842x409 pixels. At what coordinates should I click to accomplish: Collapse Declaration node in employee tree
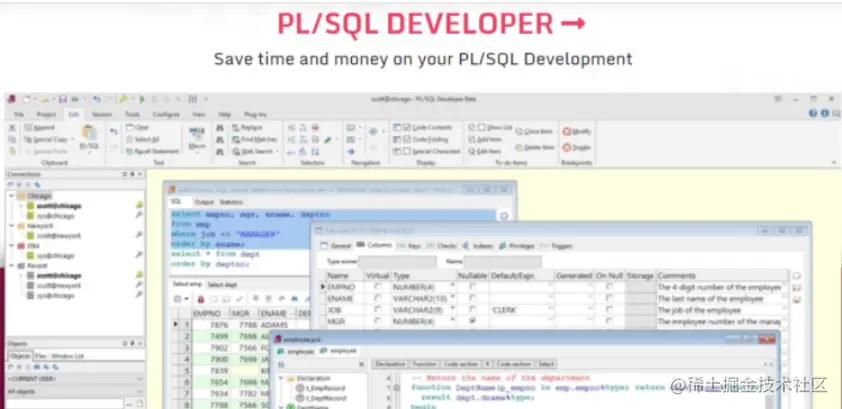[x=281, y=378]
